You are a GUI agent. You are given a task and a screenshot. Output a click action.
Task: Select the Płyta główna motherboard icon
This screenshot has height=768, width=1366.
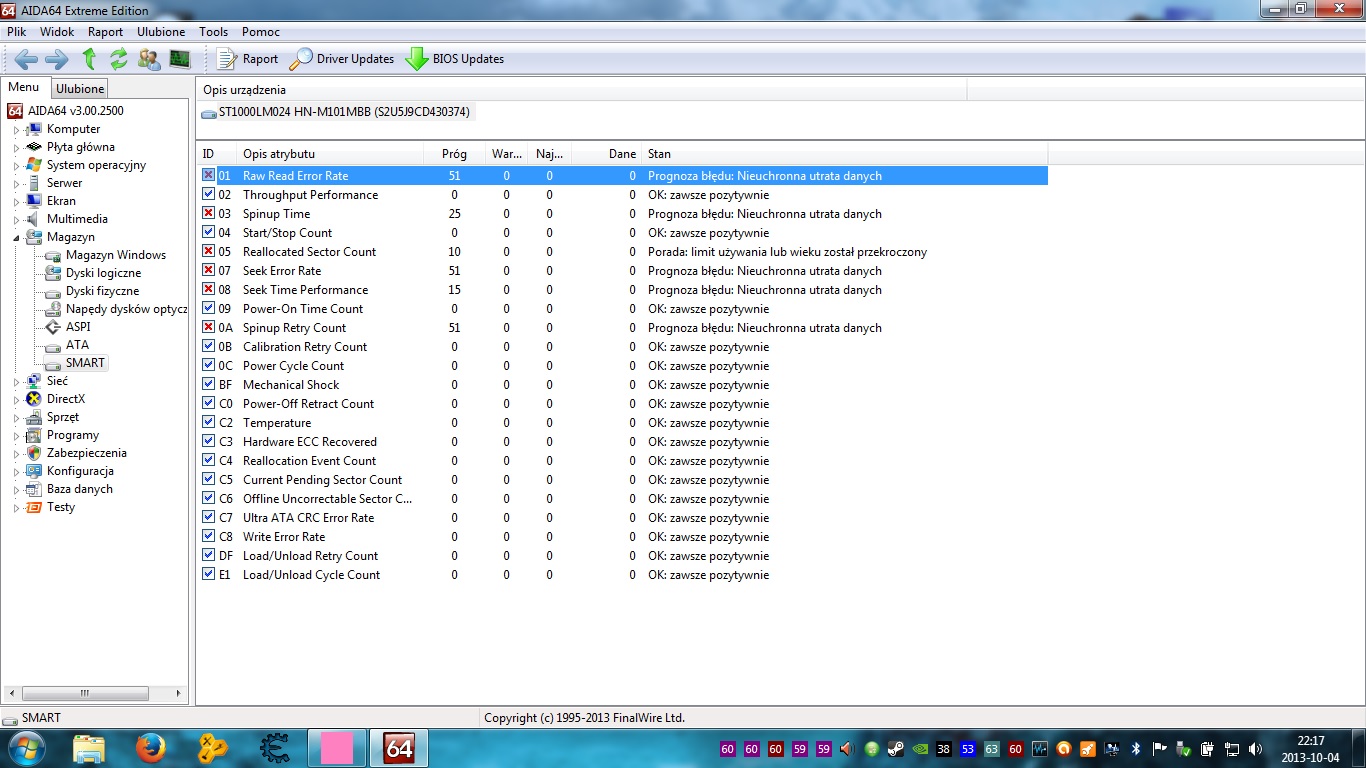[34, 147]
